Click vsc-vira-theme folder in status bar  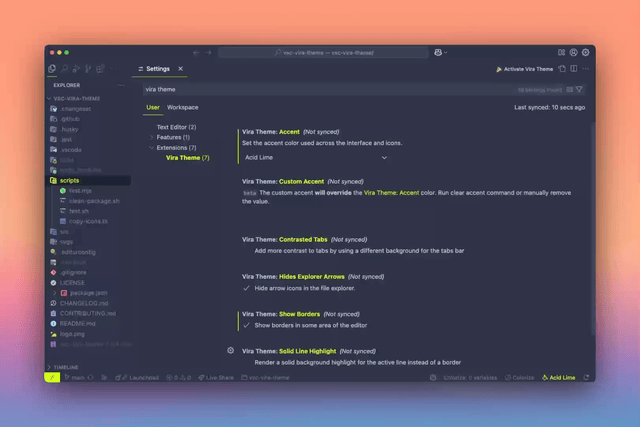tap(265, 378)
